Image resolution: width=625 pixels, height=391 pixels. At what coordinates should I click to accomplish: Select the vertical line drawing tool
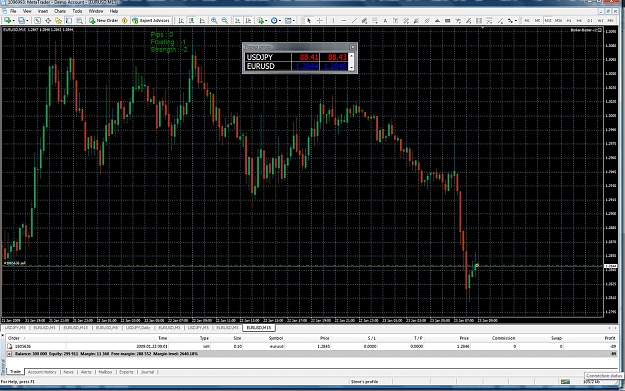(x=333, y=20)
